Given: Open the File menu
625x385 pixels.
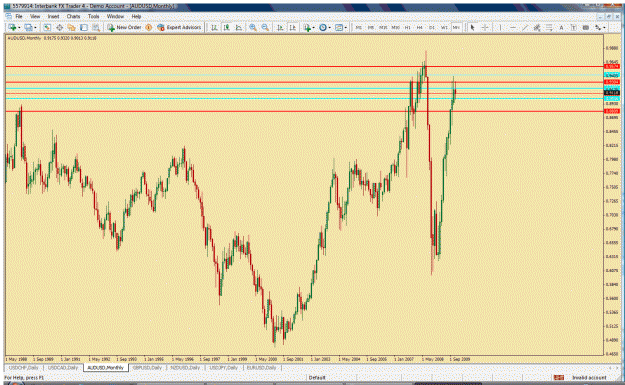Looking at the screenshot, I should click(19, 16).
